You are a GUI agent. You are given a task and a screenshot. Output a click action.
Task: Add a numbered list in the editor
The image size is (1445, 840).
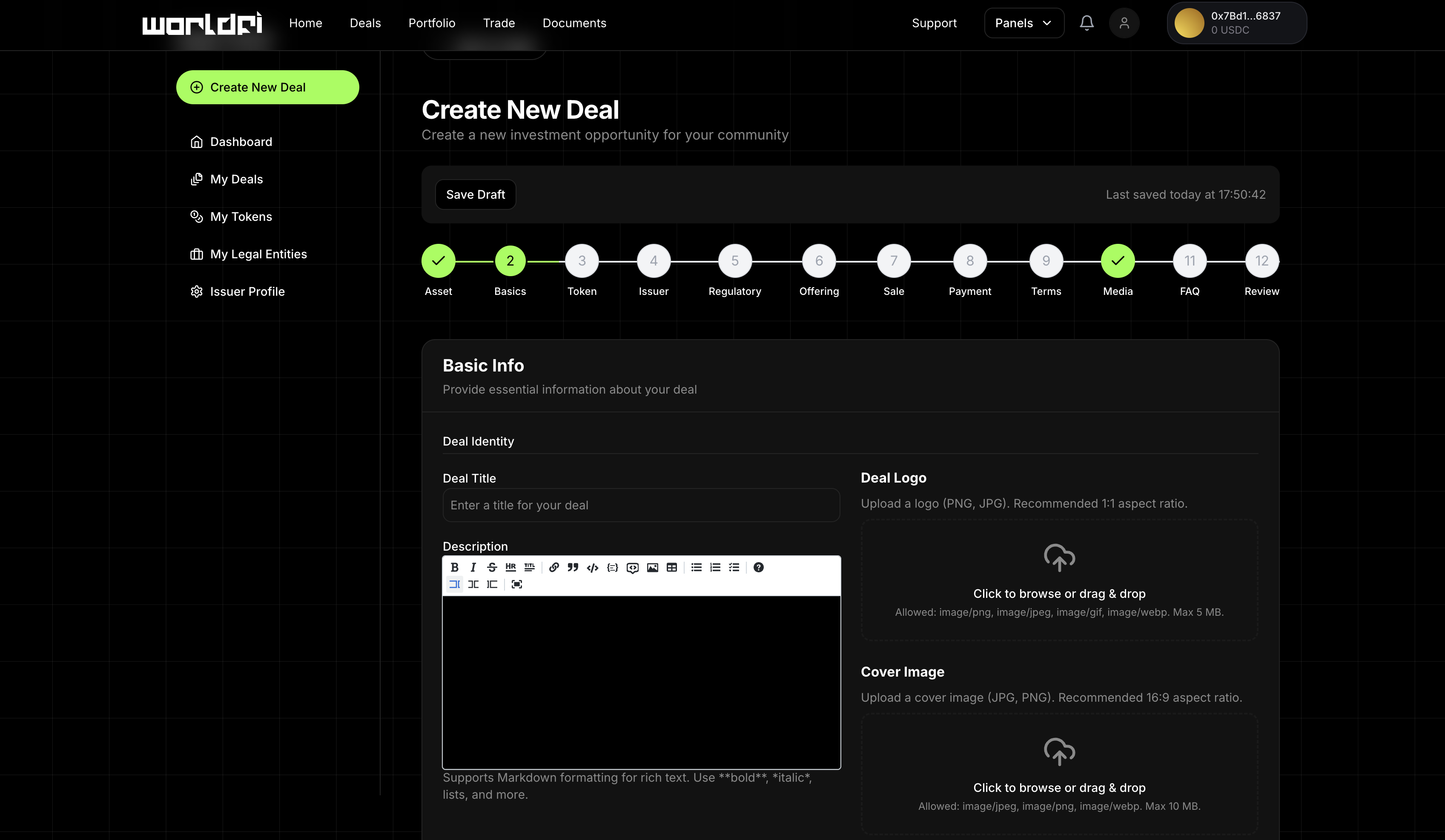click(x=715, y=567)
